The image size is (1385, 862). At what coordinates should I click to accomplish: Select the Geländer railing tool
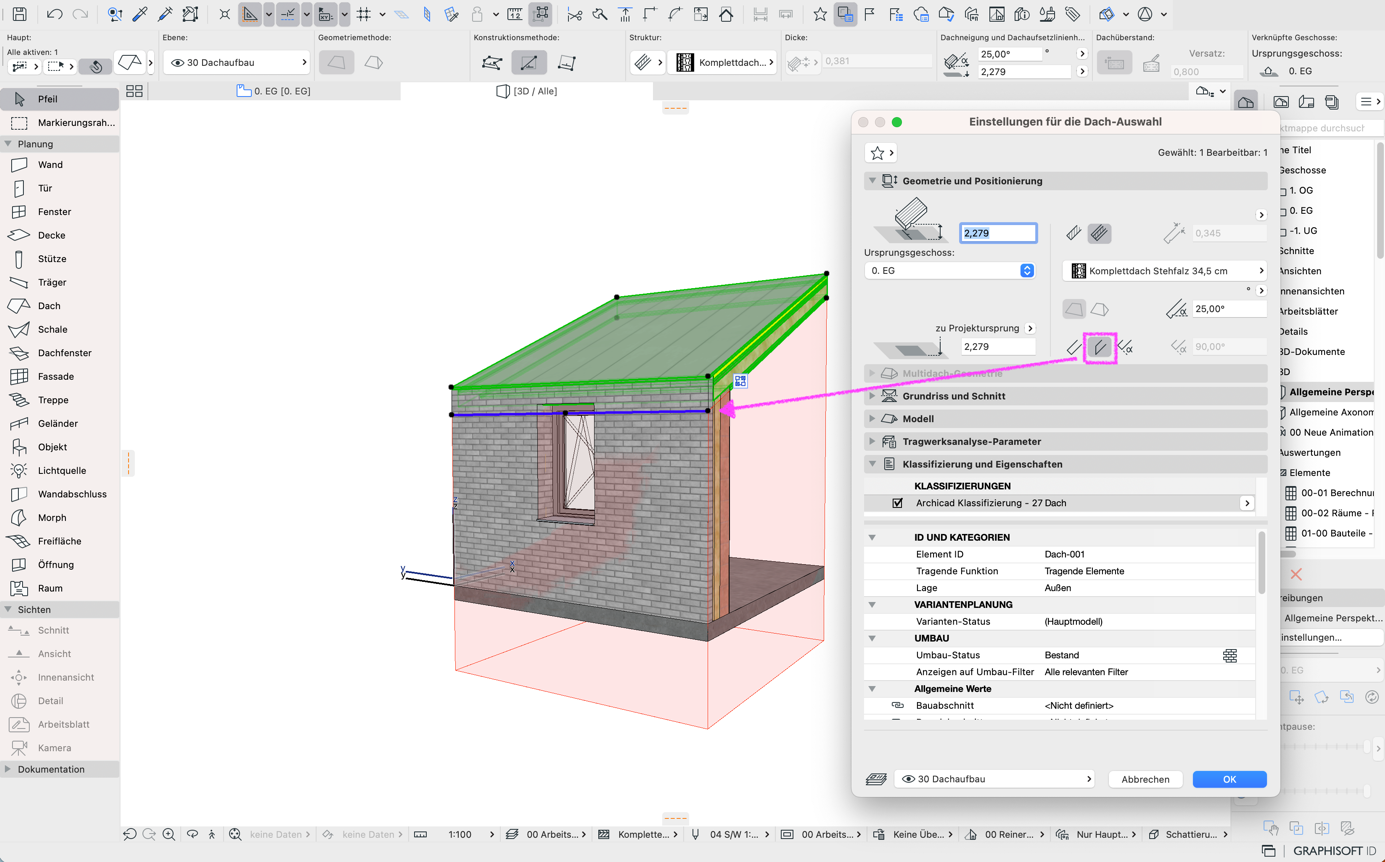(60, 423)
